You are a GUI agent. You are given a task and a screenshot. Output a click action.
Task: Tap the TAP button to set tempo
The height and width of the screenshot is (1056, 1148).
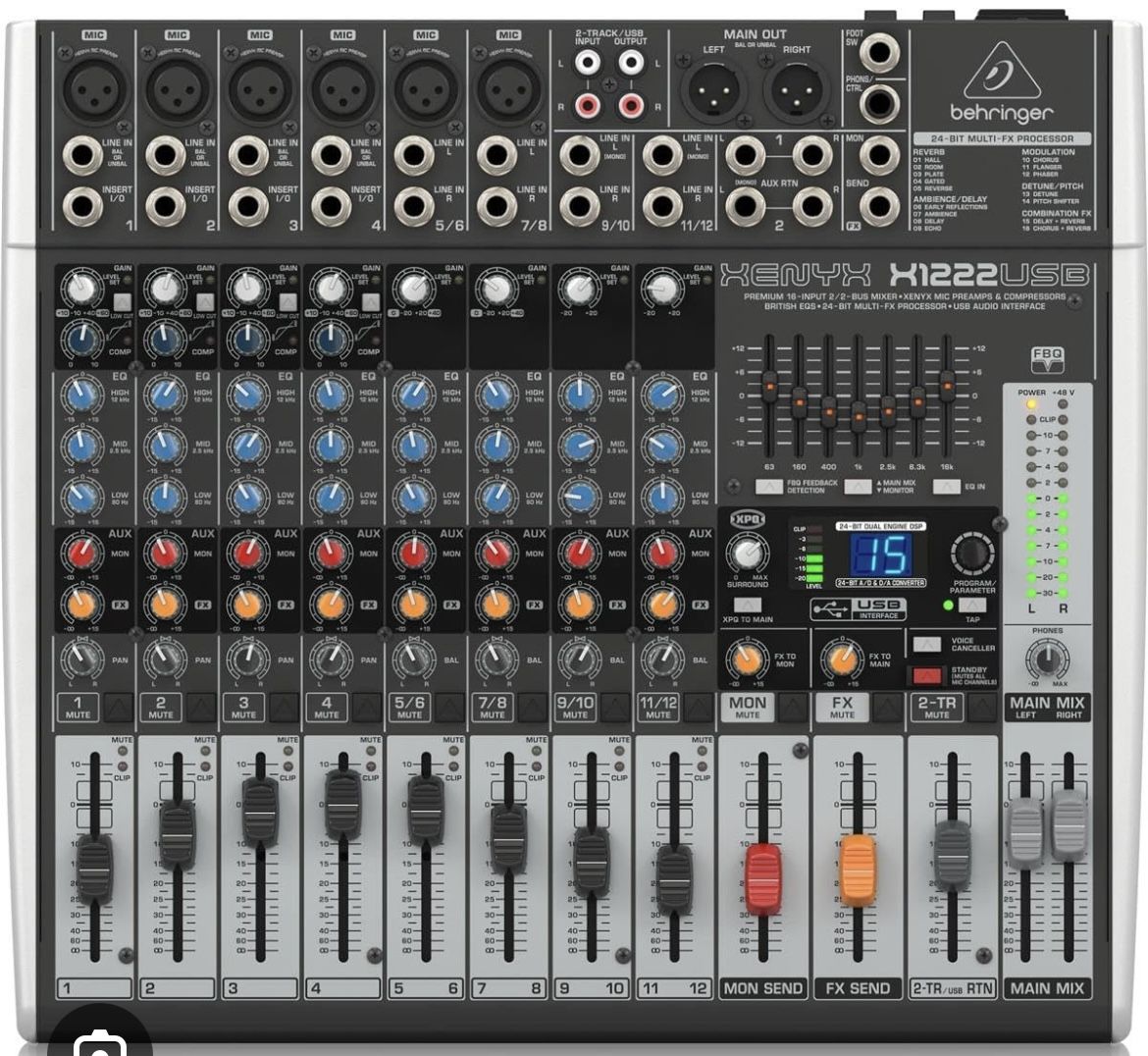pos(971,607)
